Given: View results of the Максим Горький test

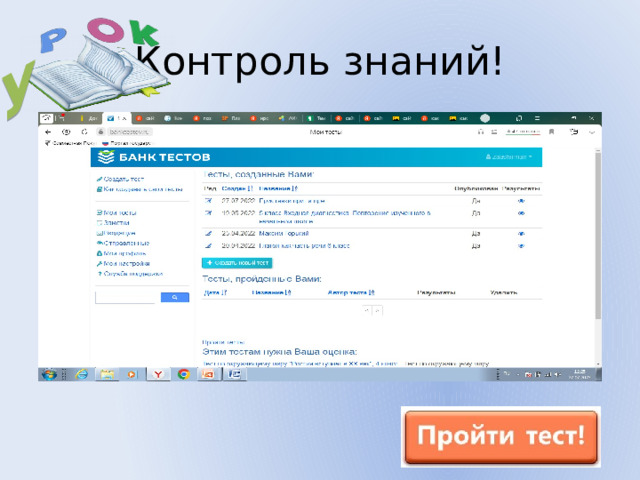Looking at the screenshot, I should [x=521, y=234].
